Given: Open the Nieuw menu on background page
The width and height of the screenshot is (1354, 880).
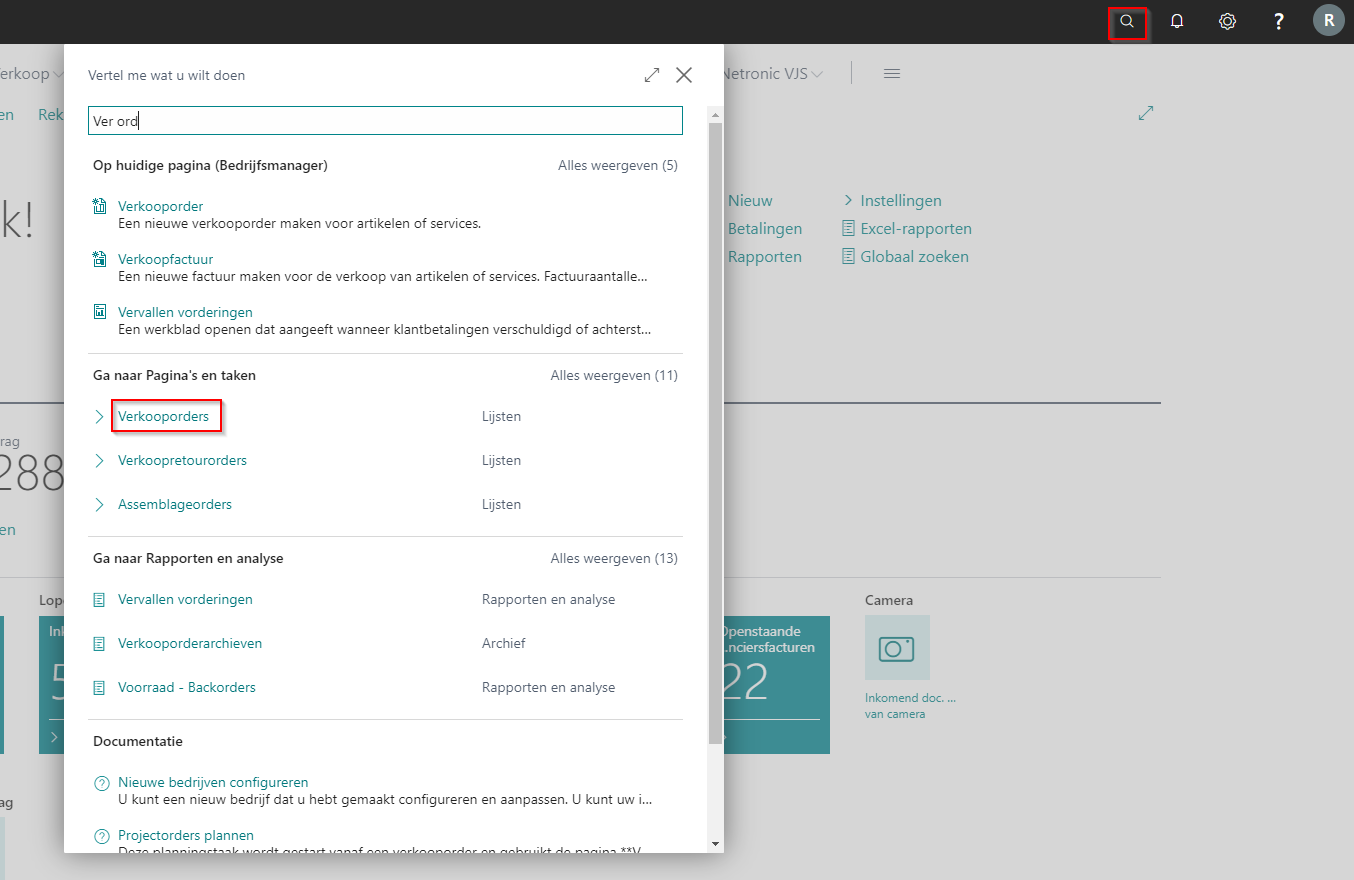Looking at the screenshot, I should pos(750,201).
